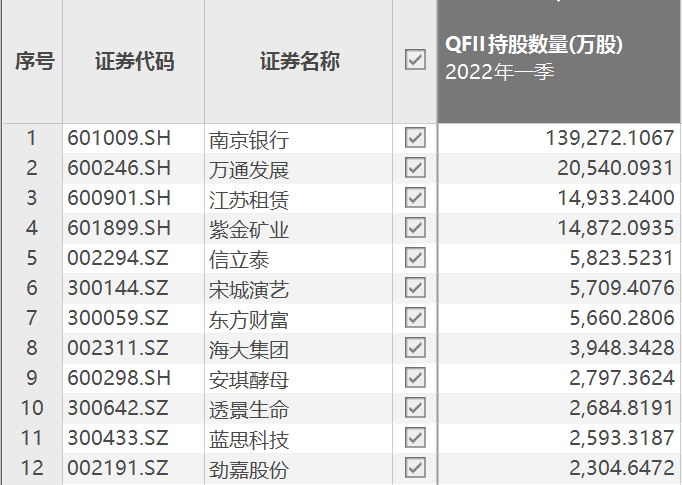Toggle checkbox in 宋城演艺 row
The height and width of the screenshot is (485, 682).
pos(415,288)
